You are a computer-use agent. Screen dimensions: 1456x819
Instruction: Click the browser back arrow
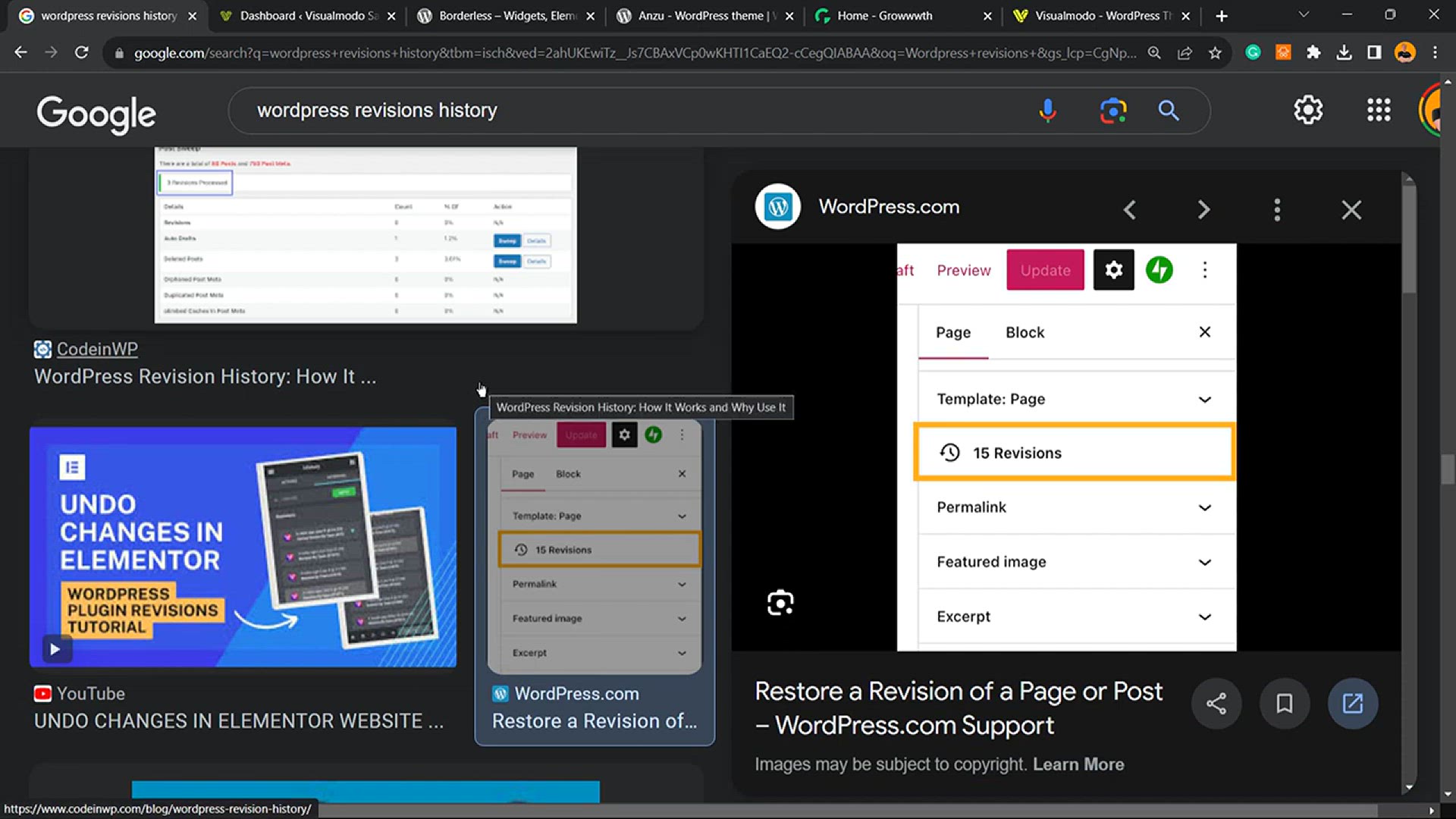point(20,52)
